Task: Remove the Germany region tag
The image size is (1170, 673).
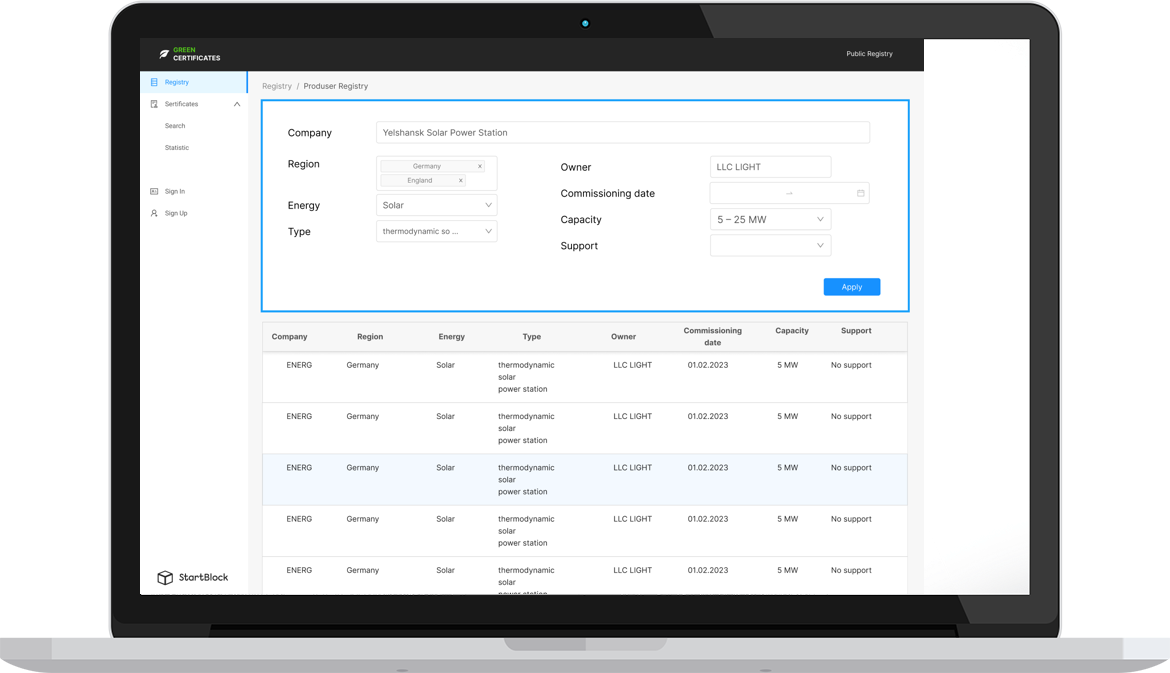Action: (480, 166)
